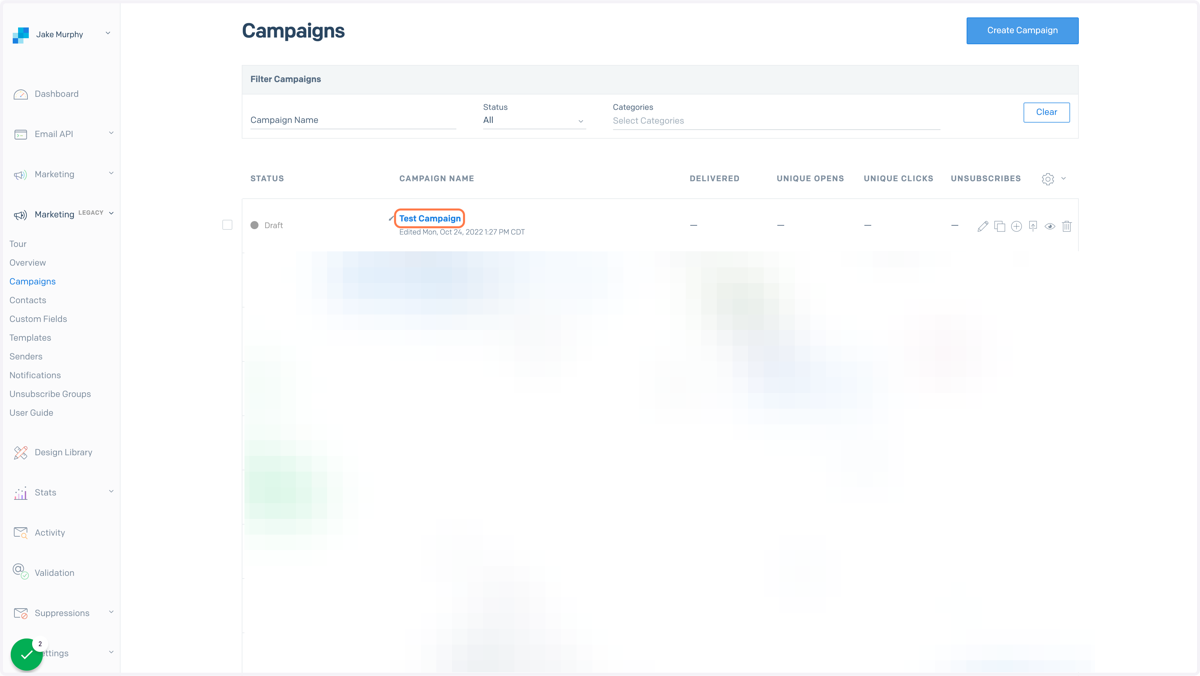Click the export icon in Test Campaign row
1200x676 pixels.
(x=1033, y=226)
